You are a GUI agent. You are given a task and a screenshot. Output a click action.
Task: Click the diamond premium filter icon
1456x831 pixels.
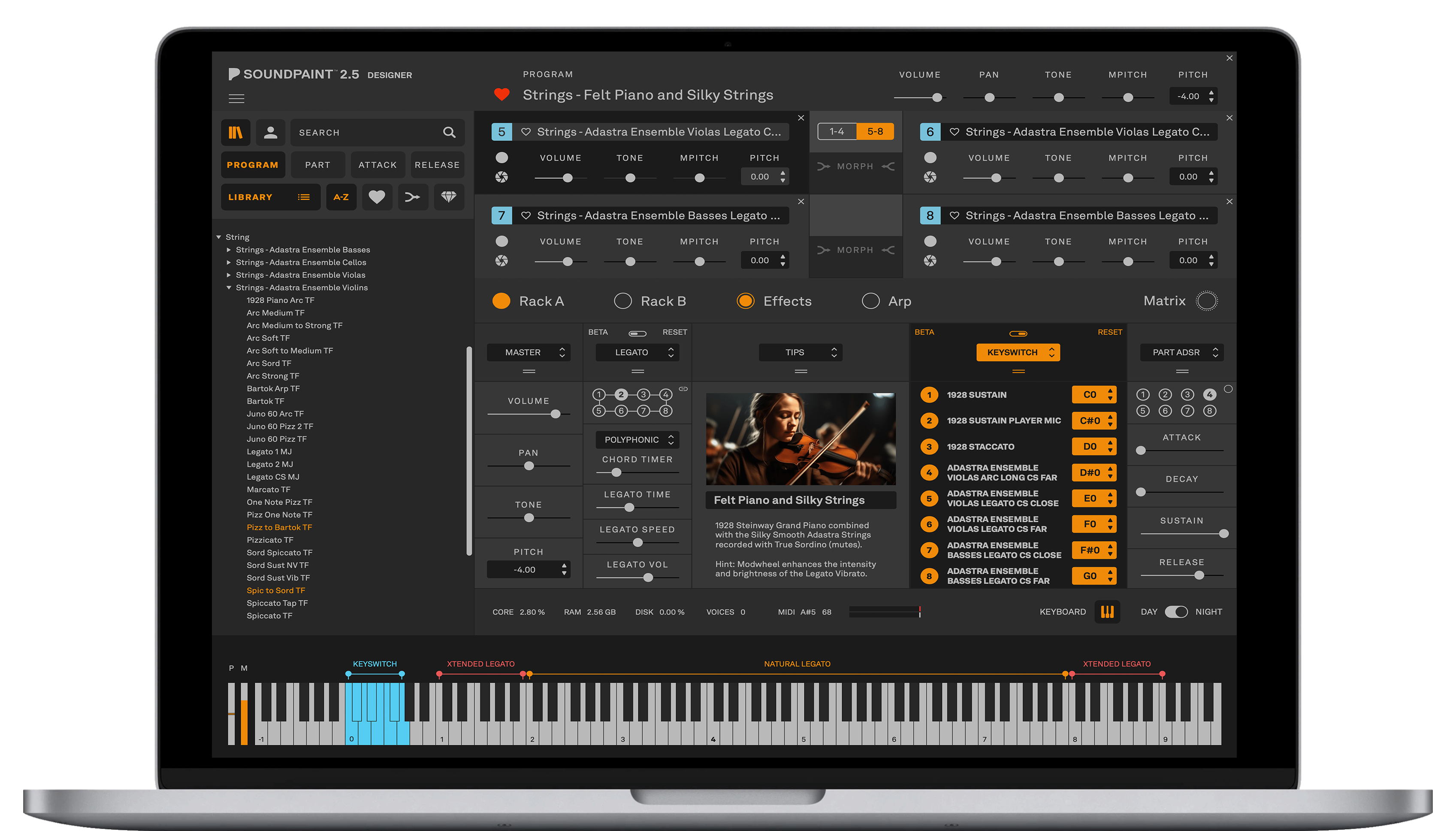pos(449,197)
